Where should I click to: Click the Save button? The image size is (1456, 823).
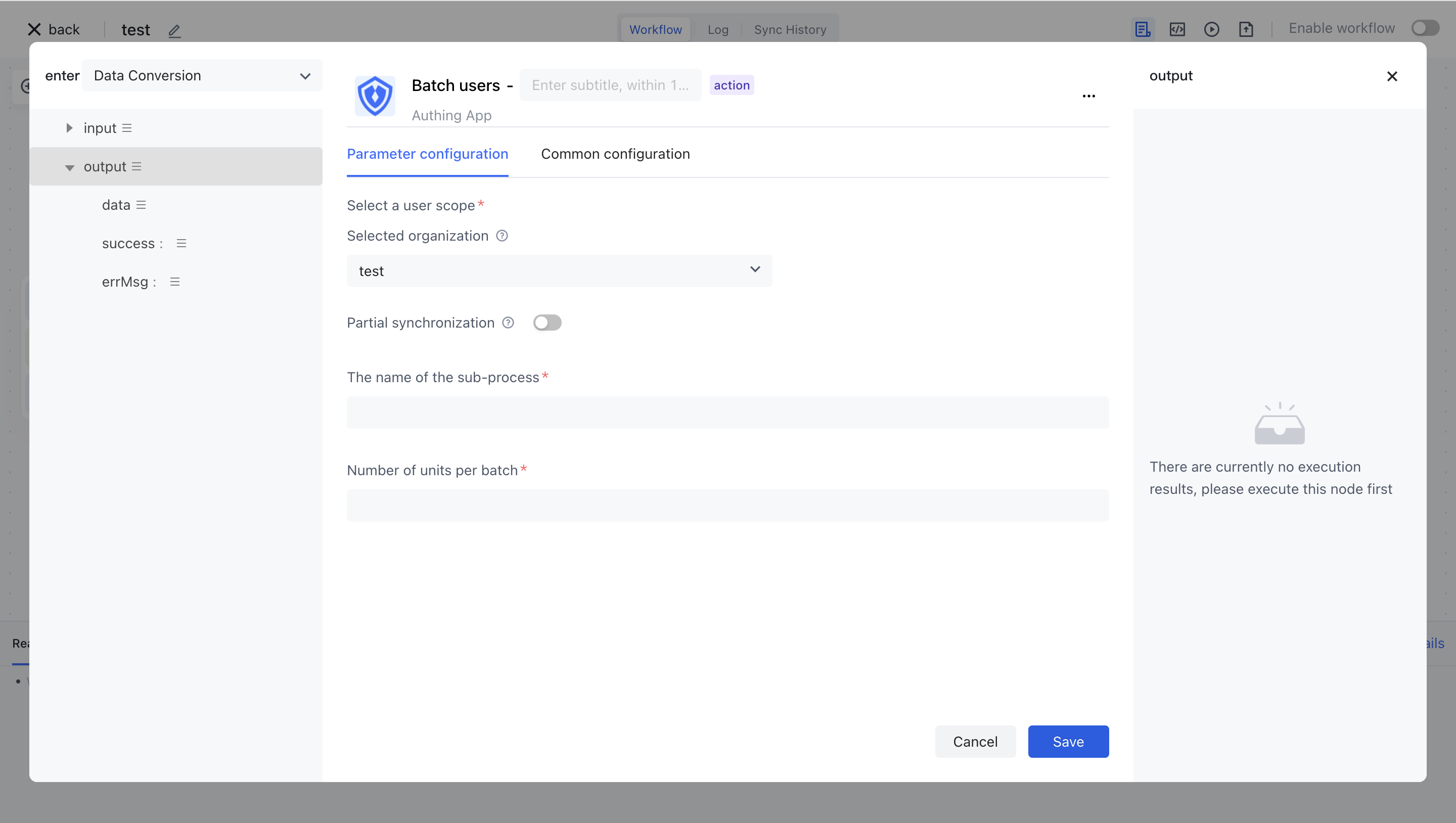pos(1068,742)
